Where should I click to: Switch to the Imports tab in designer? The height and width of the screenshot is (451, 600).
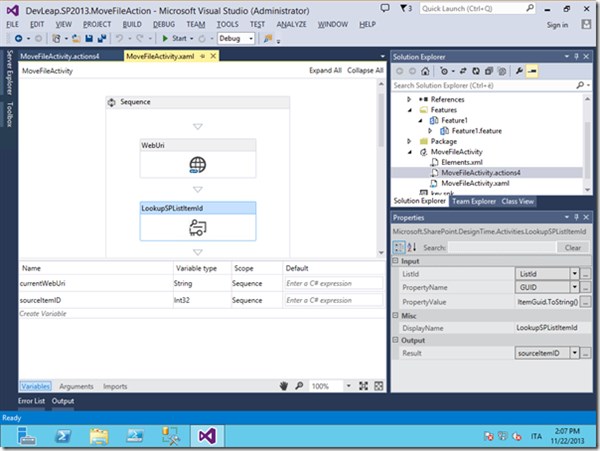(x=115, y=386)
